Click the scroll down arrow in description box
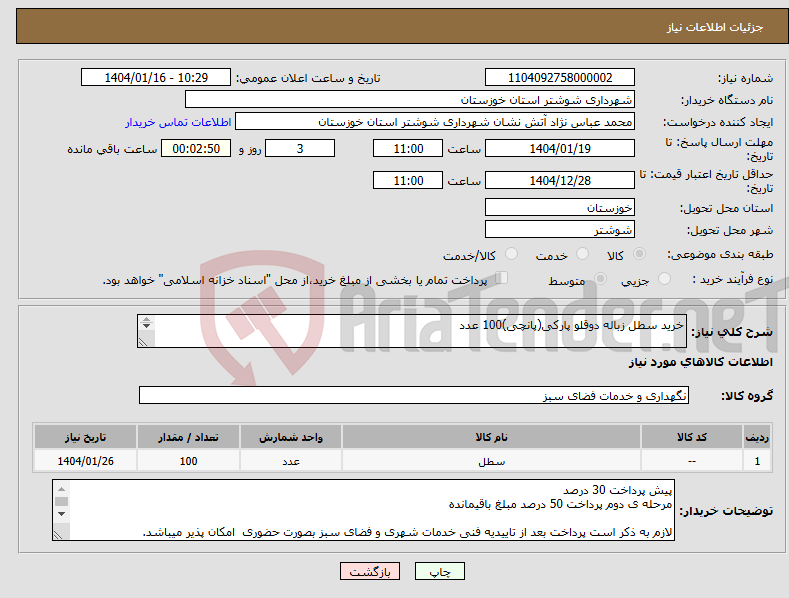The width and height of the screenshot is (789, 598). coord(146,326)
